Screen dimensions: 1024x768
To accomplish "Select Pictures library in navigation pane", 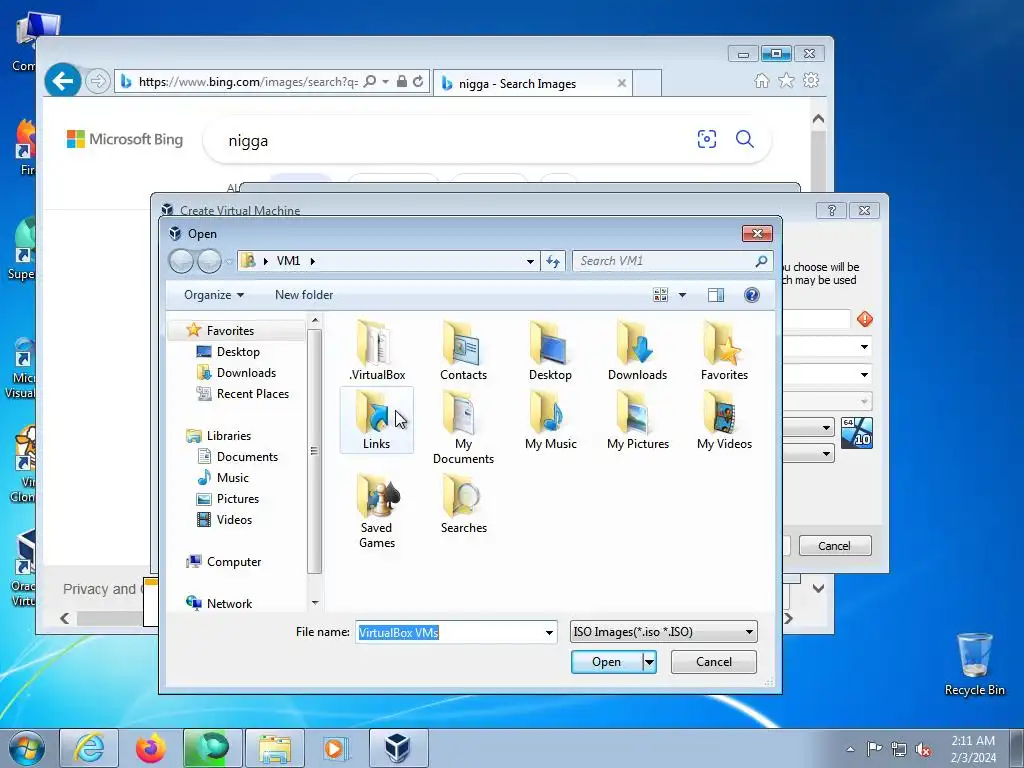I will click(238, 499).
